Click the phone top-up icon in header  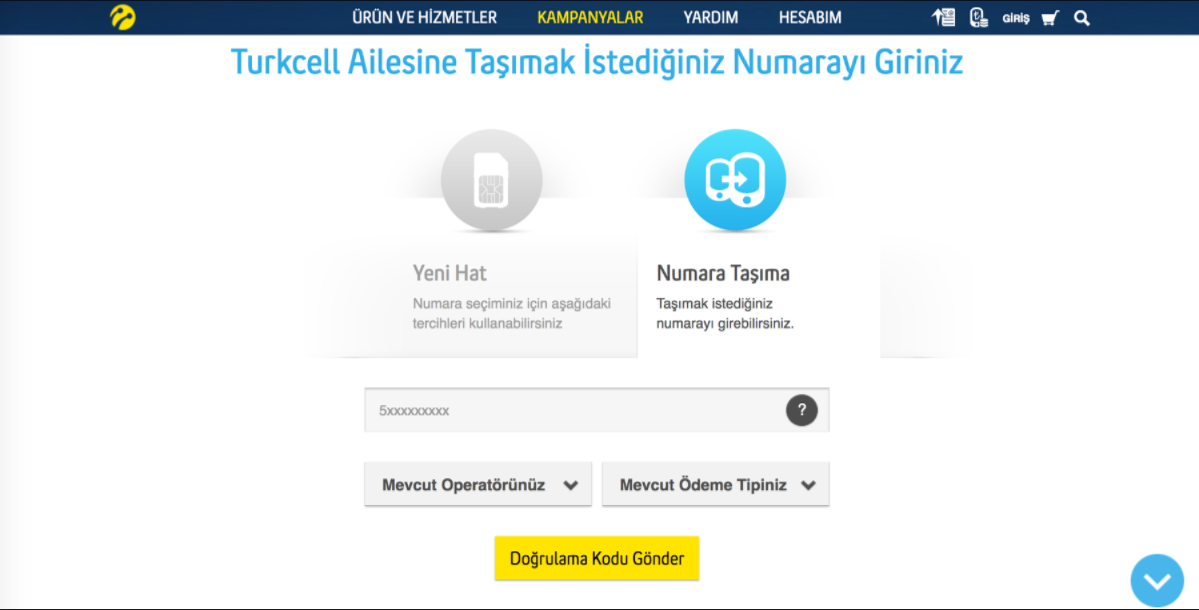[978, 18]
